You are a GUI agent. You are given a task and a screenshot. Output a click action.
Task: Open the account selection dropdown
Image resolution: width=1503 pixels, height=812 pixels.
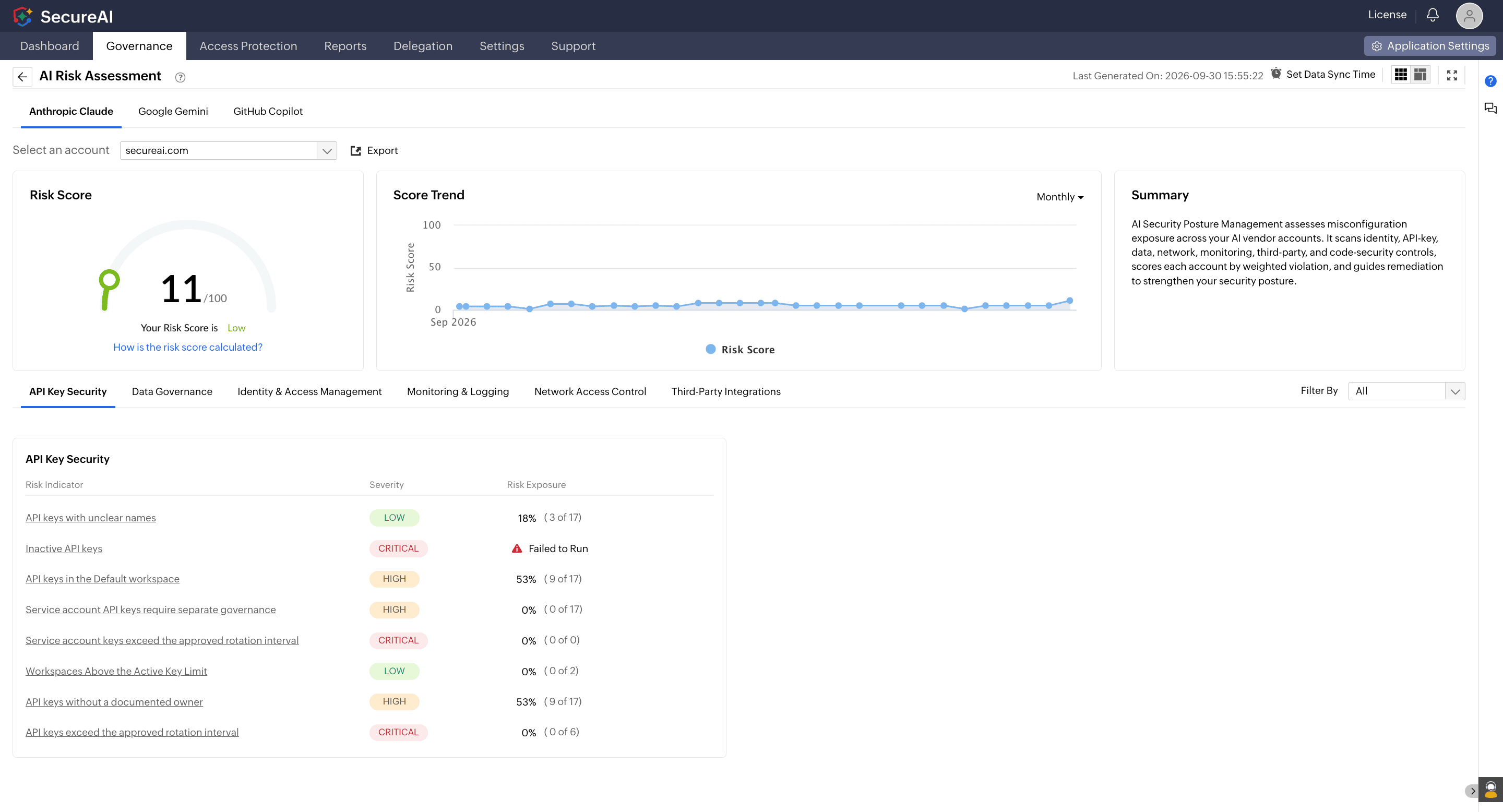coord(228,150)
